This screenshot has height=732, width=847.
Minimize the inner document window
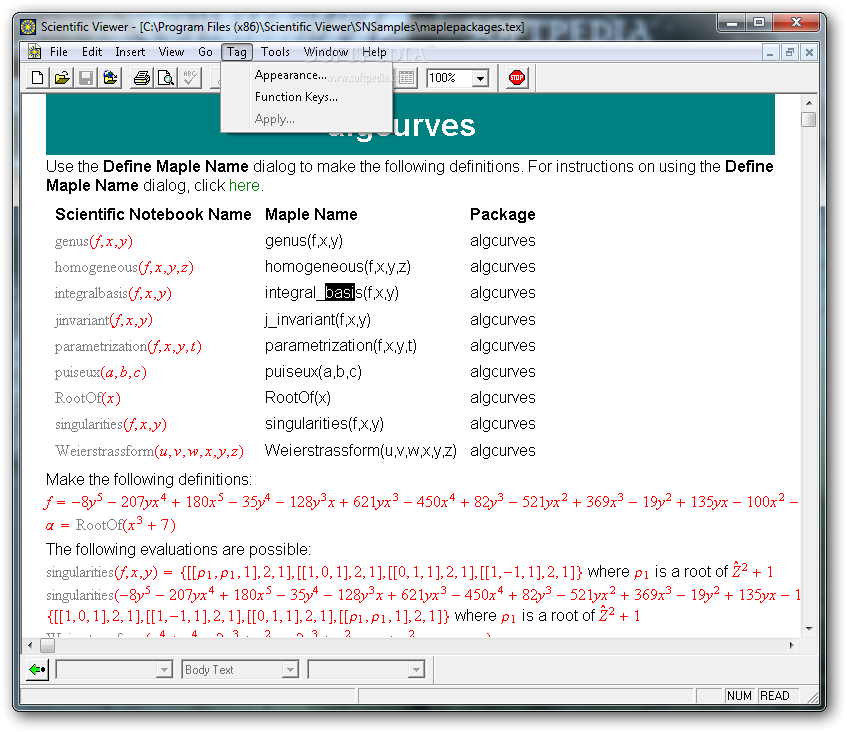click(770, 52)
